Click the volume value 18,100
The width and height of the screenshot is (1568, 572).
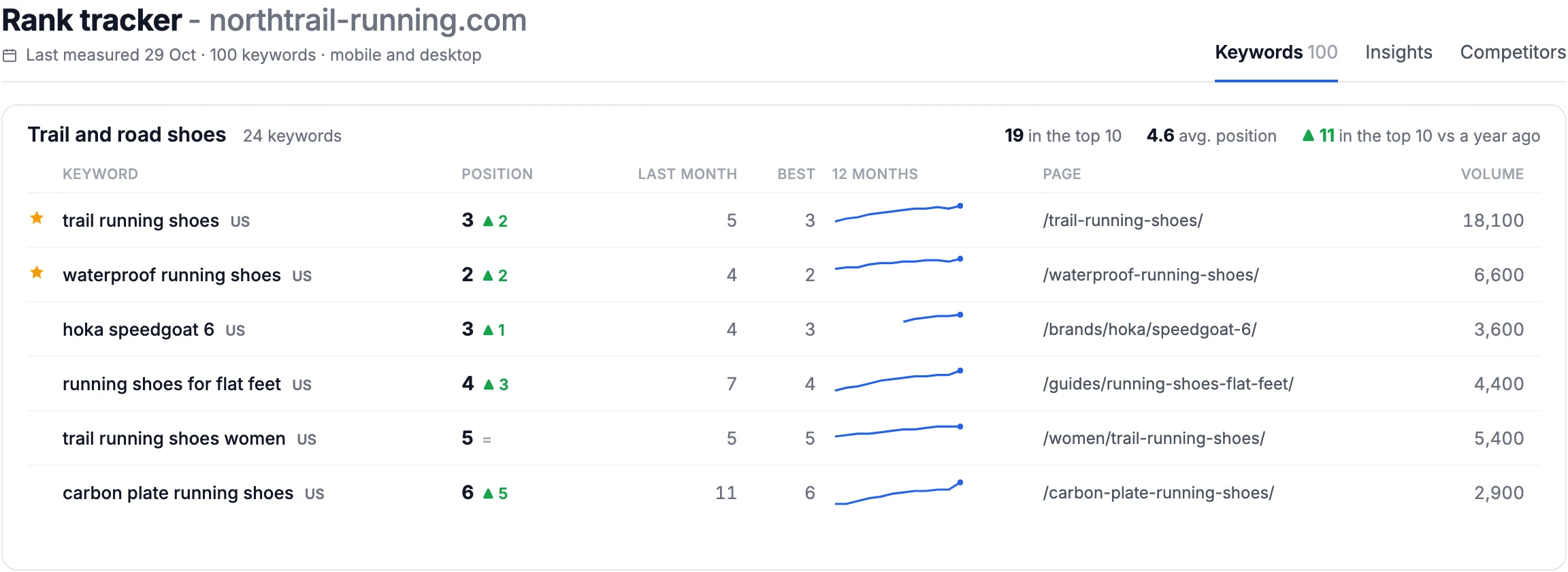pos(1493,221)
